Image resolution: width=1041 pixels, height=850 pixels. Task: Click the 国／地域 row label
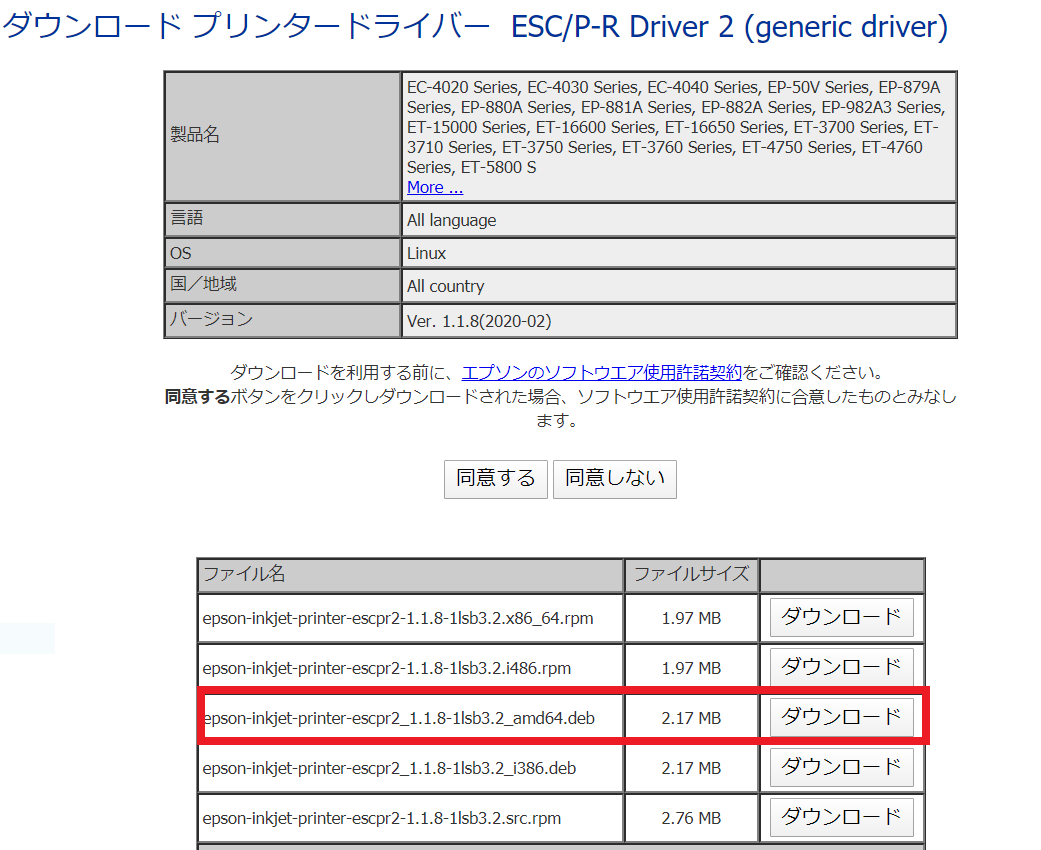[x=203, y=284]
